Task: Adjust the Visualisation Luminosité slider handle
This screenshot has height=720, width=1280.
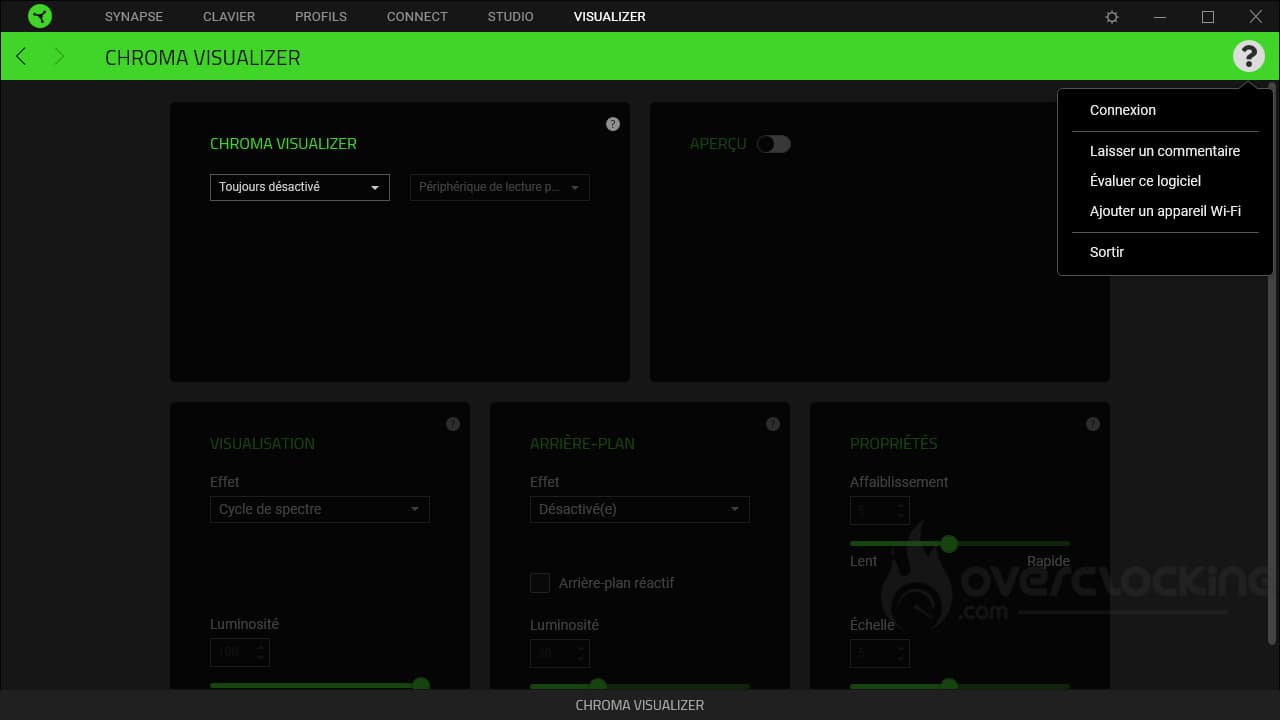Action: click(421, 685)
